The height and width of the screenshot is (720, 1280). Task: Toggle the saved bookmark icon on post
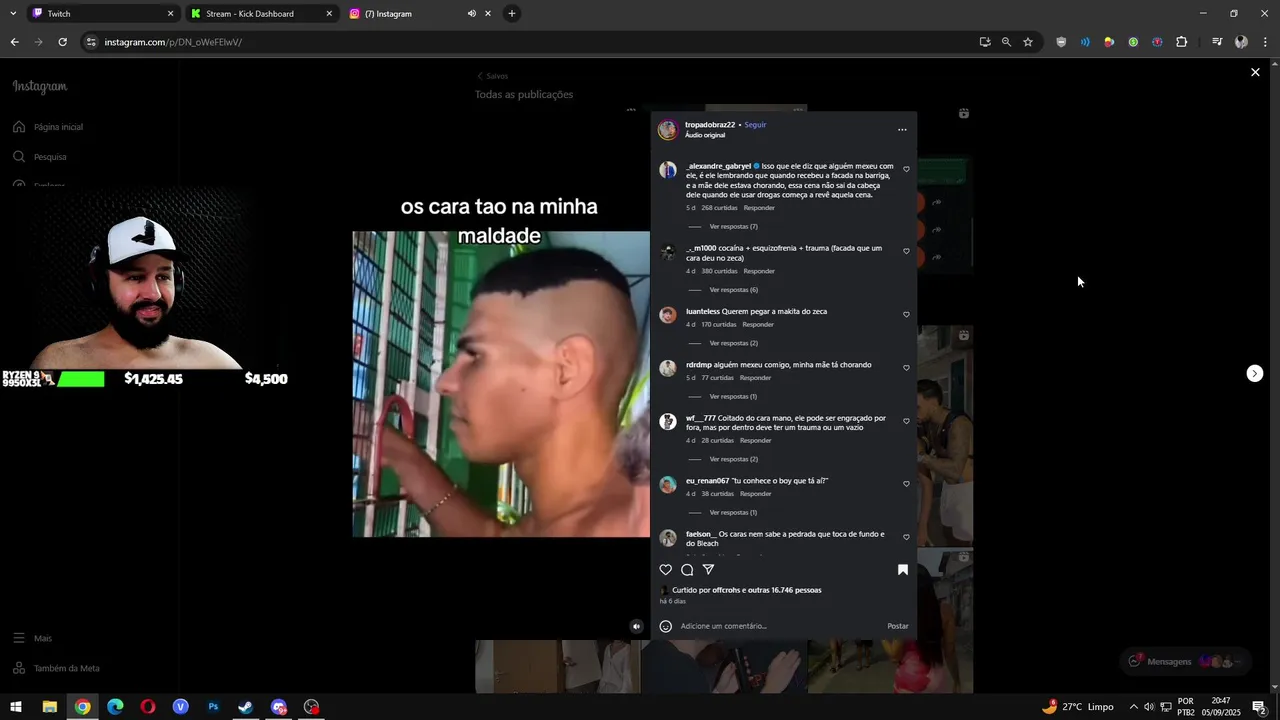click(x=903, y=570)
